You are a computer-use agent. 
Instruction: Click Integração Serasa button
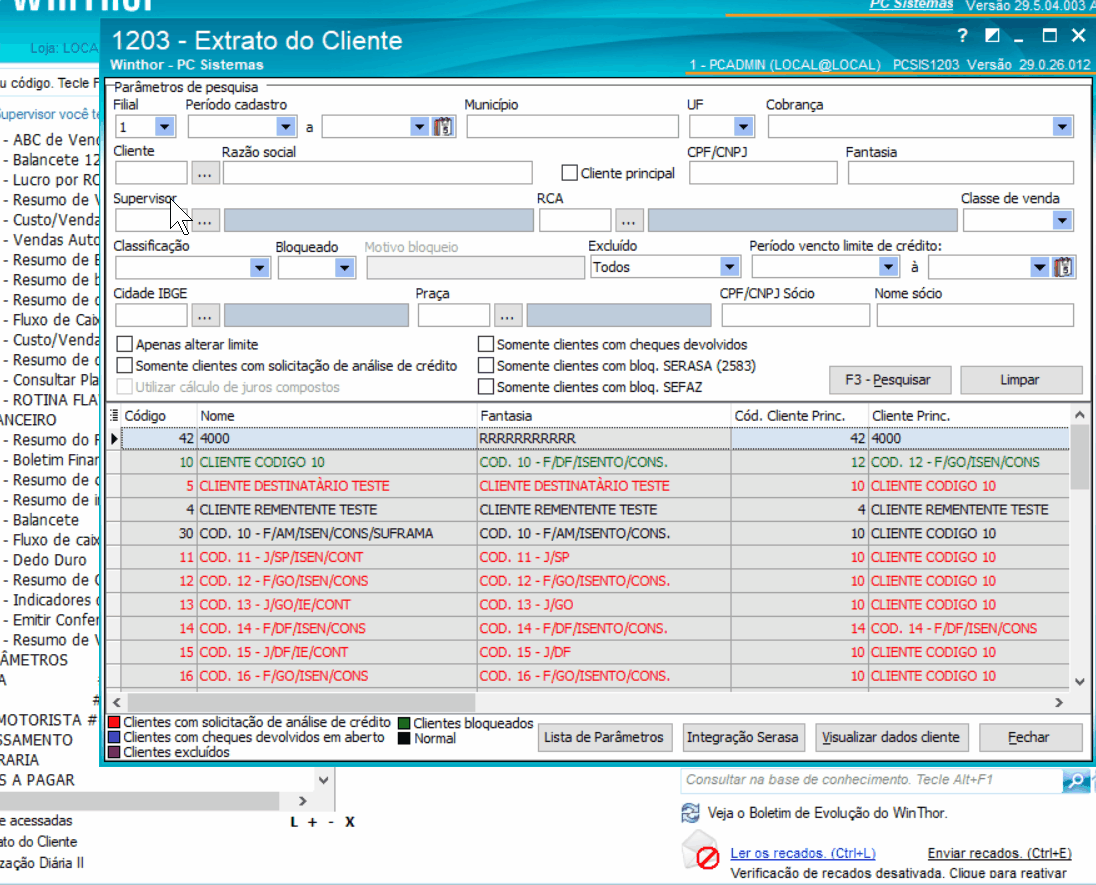(742, 738)
